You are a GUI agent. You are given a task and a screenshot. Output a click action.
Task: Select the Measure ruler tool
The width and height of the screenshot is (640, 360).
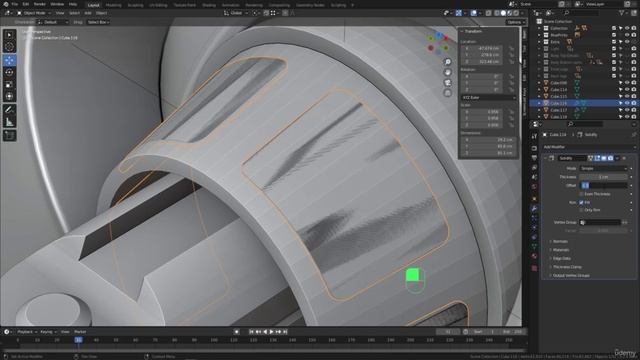pyautogui.click(x=9, y=122)
